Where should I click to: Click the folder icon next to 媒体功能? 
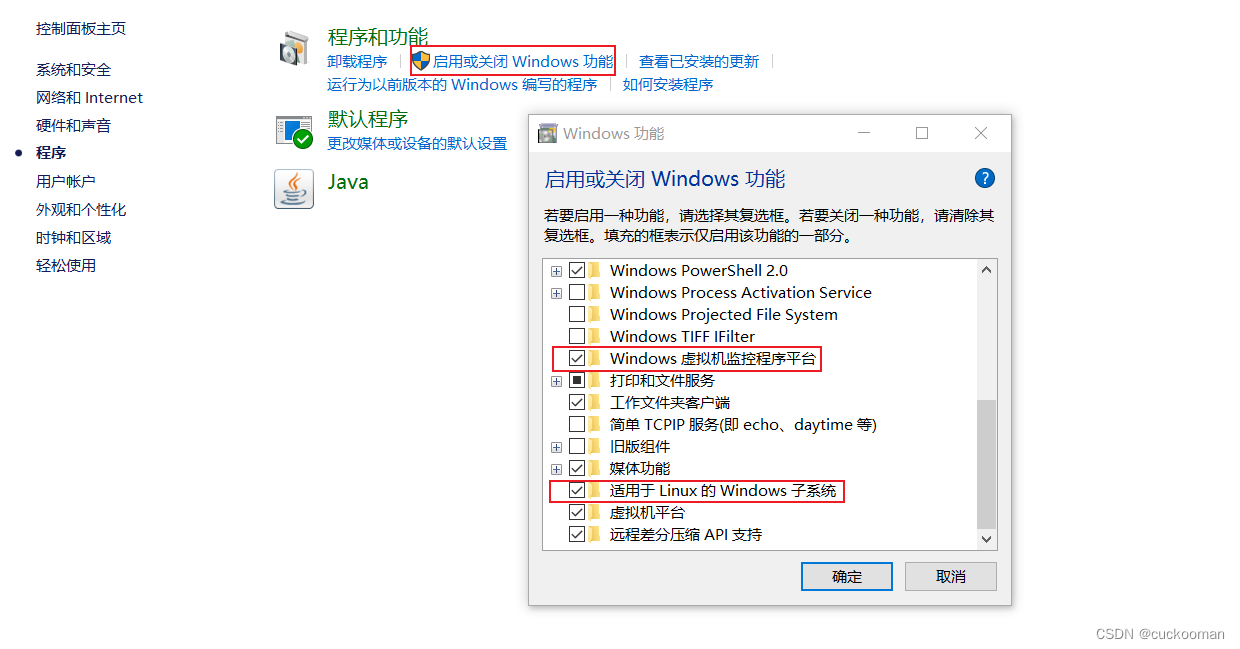[x=595, y=468]
